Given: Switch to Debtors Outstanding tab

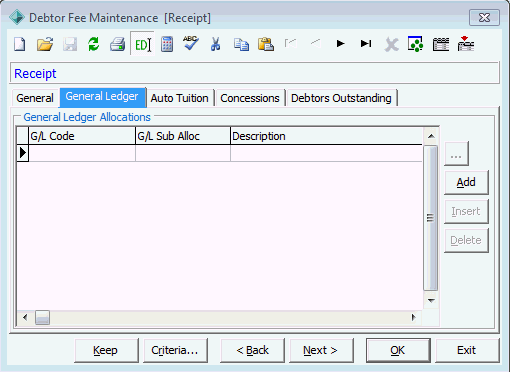Looking at the screenshot, I should pos(341,98).
